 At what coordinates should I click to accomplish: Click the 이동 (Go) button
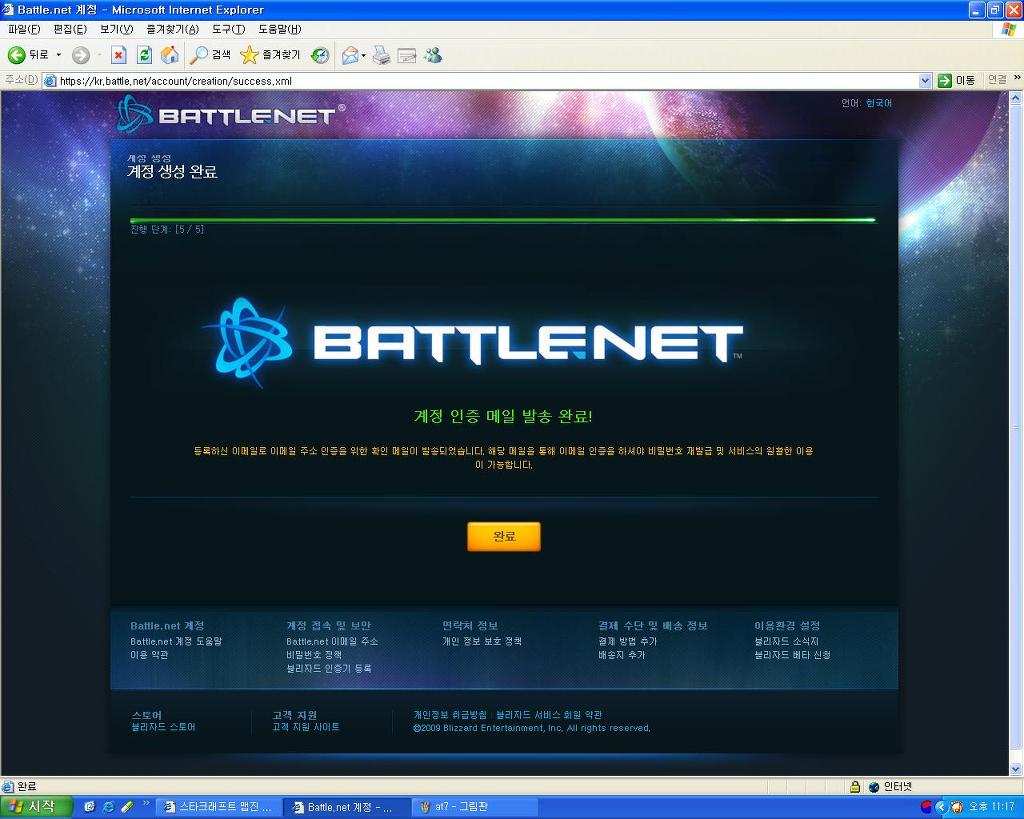[957, 80]
